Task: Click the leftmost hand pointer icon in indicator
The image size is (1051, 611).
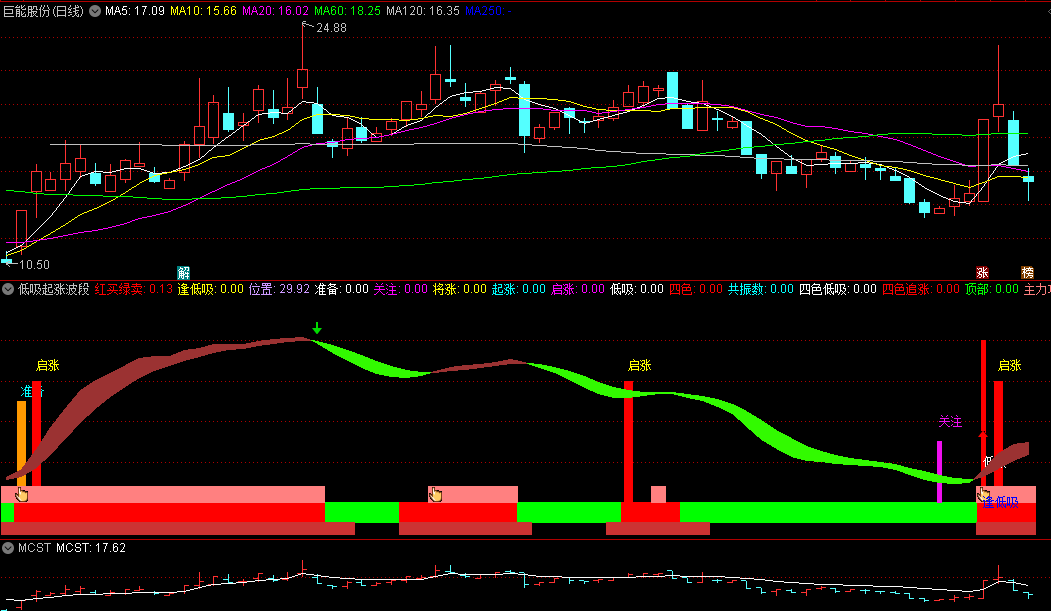Action: click(21, 494)
